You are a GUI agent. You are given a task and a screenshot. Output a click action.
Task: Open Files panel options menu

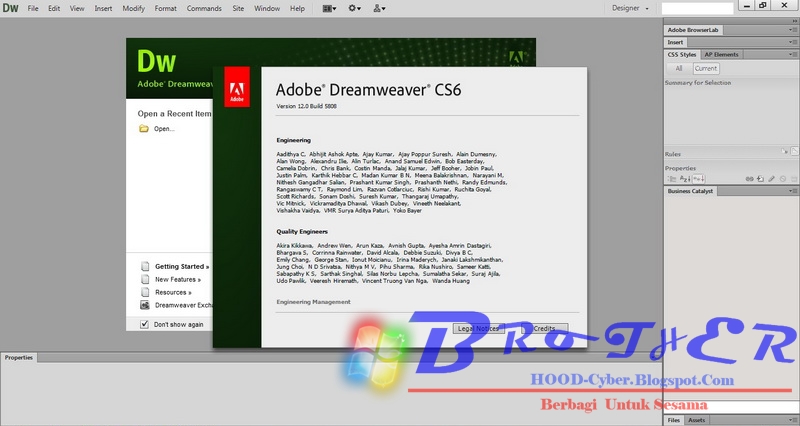pos(793,420)
